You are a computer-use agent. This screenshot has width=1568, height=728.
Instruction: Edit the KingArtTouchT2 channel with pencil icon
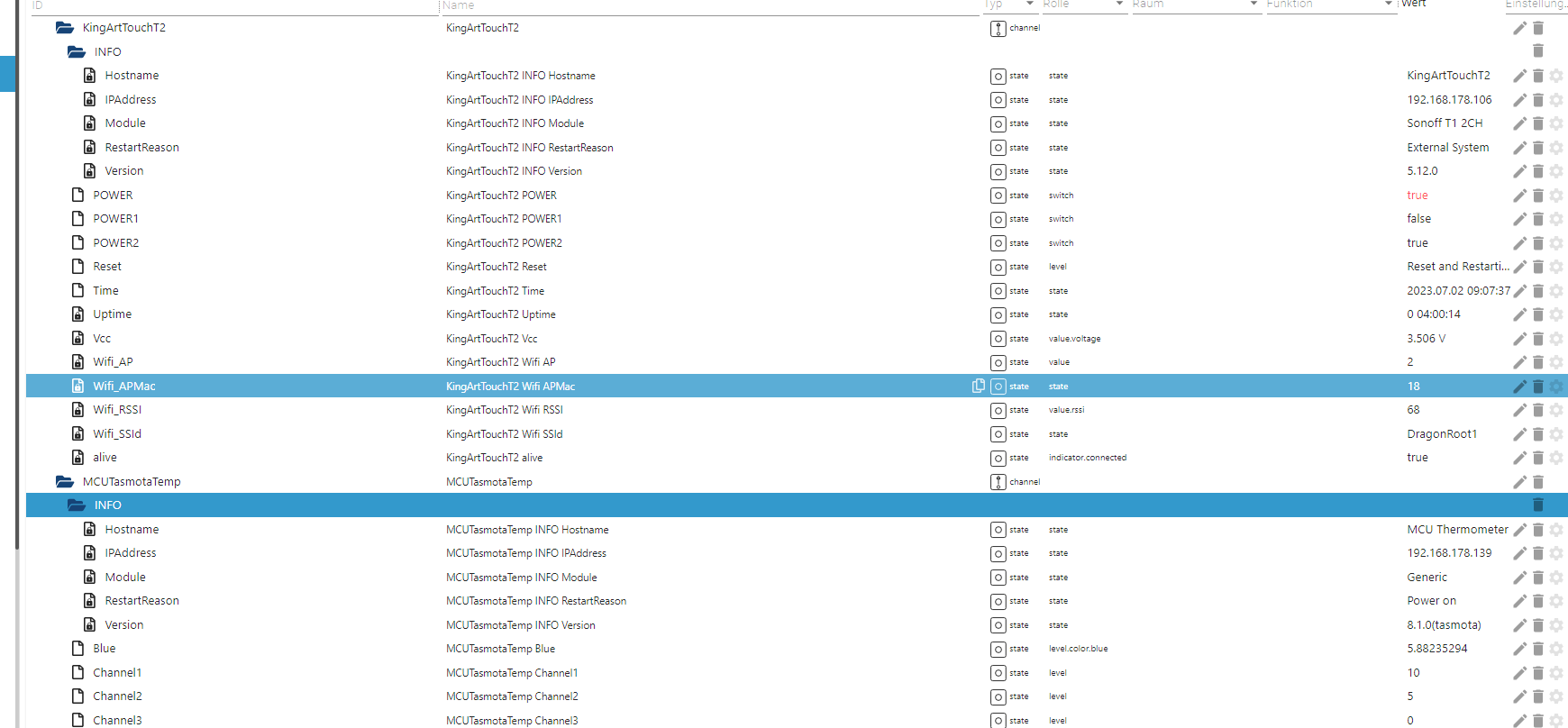pyautogui.click(x=1519, y=28)
